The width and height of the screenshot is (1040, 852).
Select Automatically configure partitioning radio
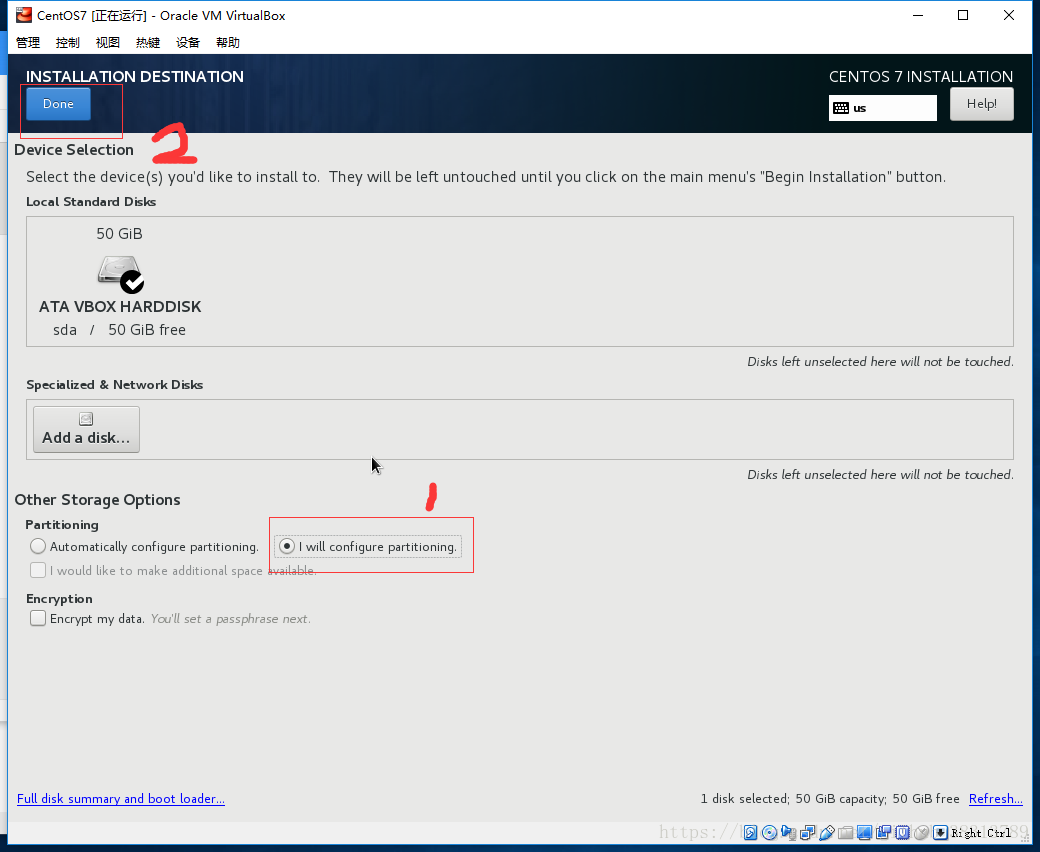(38, 546)
